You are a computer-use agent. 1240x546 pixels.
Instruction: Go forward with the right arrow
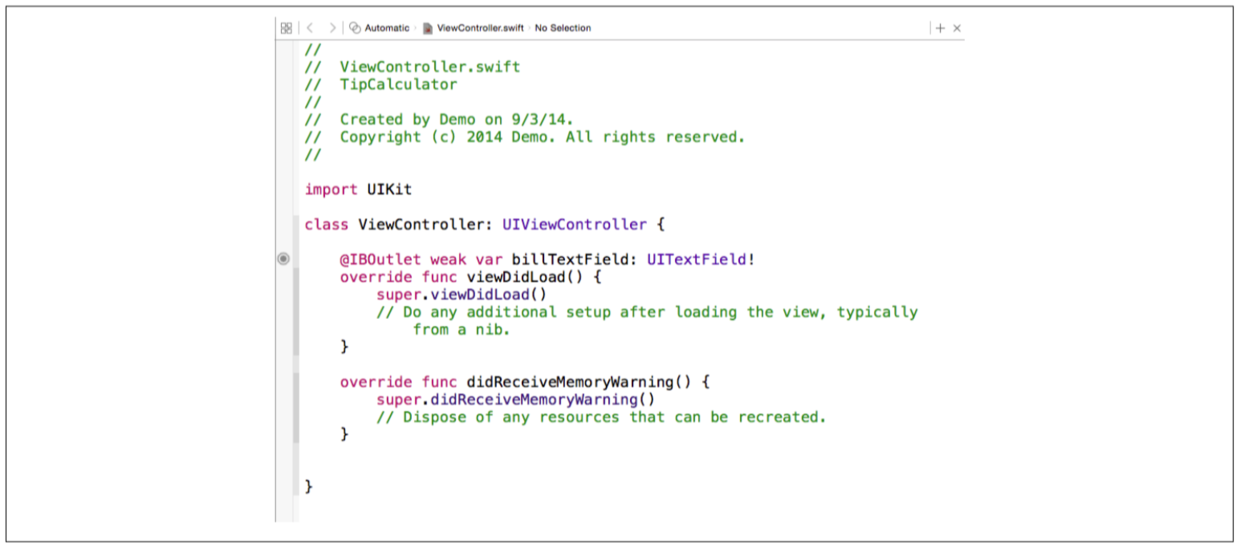pos(332,28)
